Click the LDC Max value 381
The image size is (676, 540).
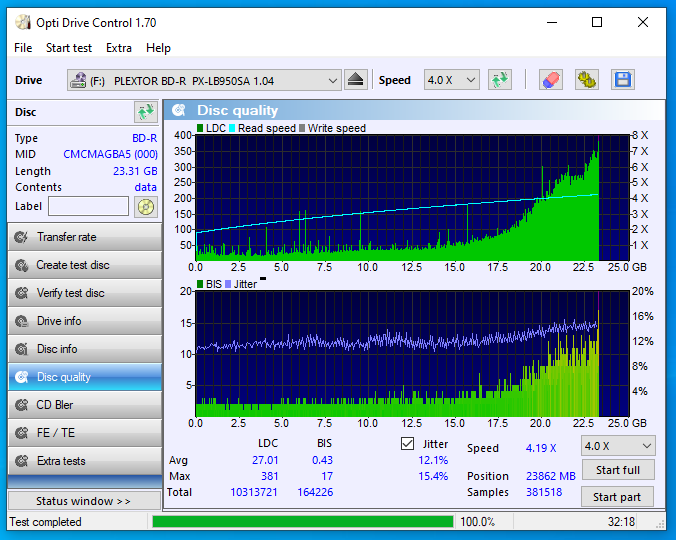point(269,476)
